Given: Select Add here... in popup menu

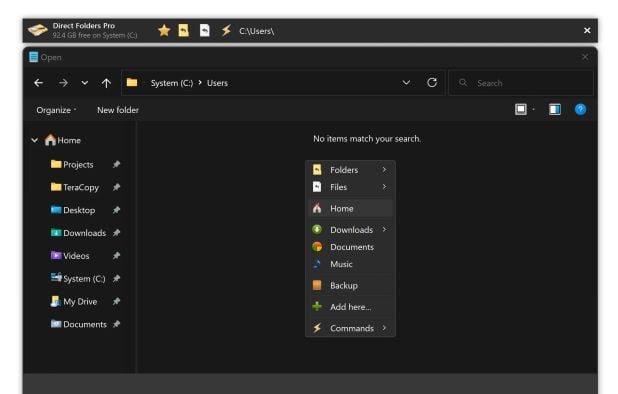Looking at the screenshot, I should point(350,307).
